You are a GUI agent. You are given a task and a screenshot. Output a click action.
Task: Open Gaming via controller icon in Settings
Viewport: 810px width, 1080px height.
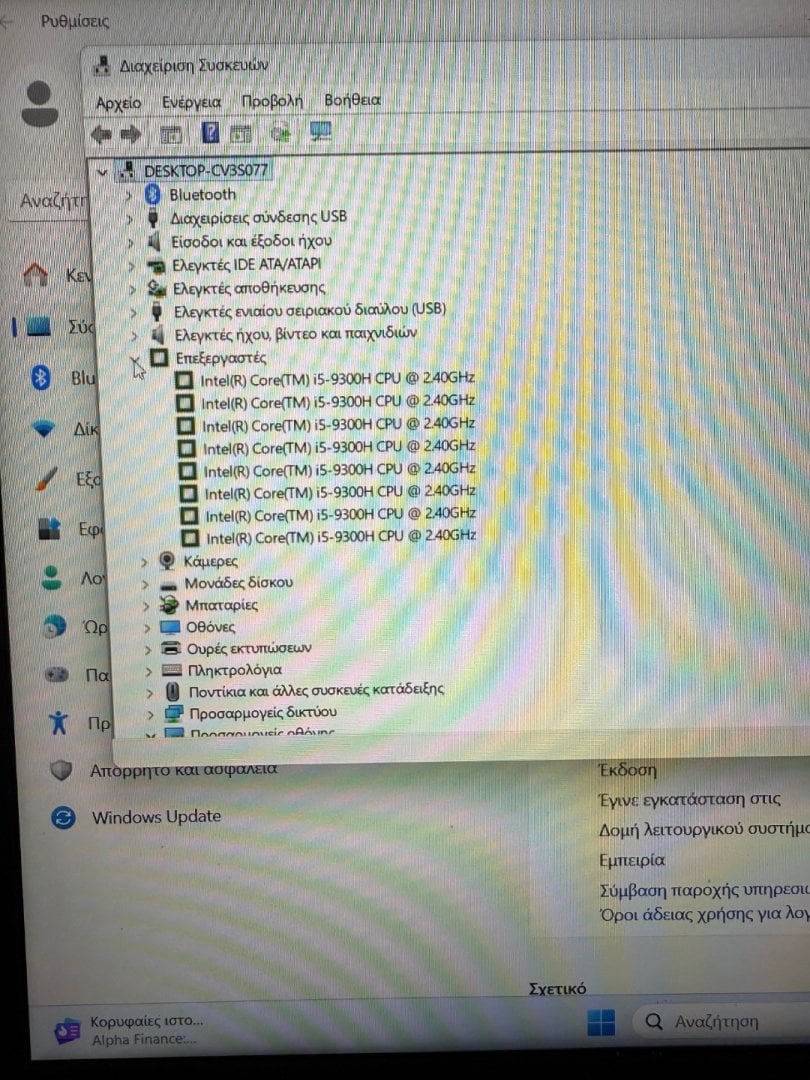(x=56, y=674)
